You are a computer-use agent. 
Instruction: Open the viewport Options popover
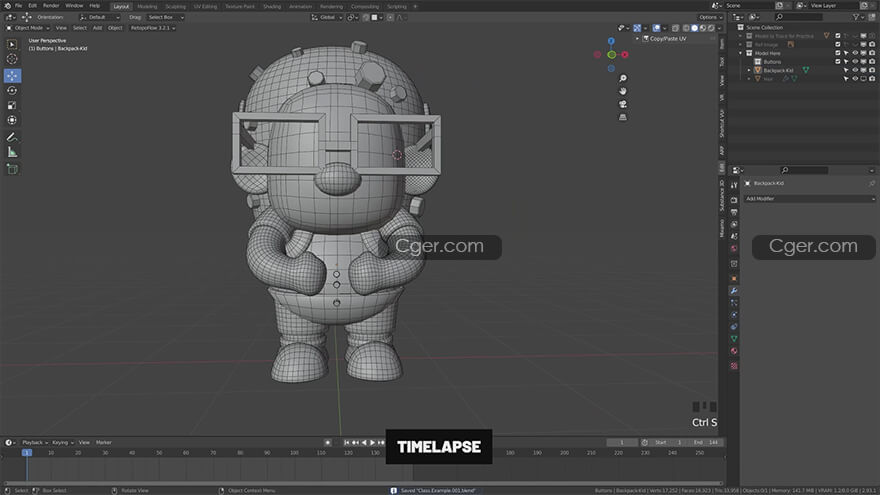tap(709, 17)
